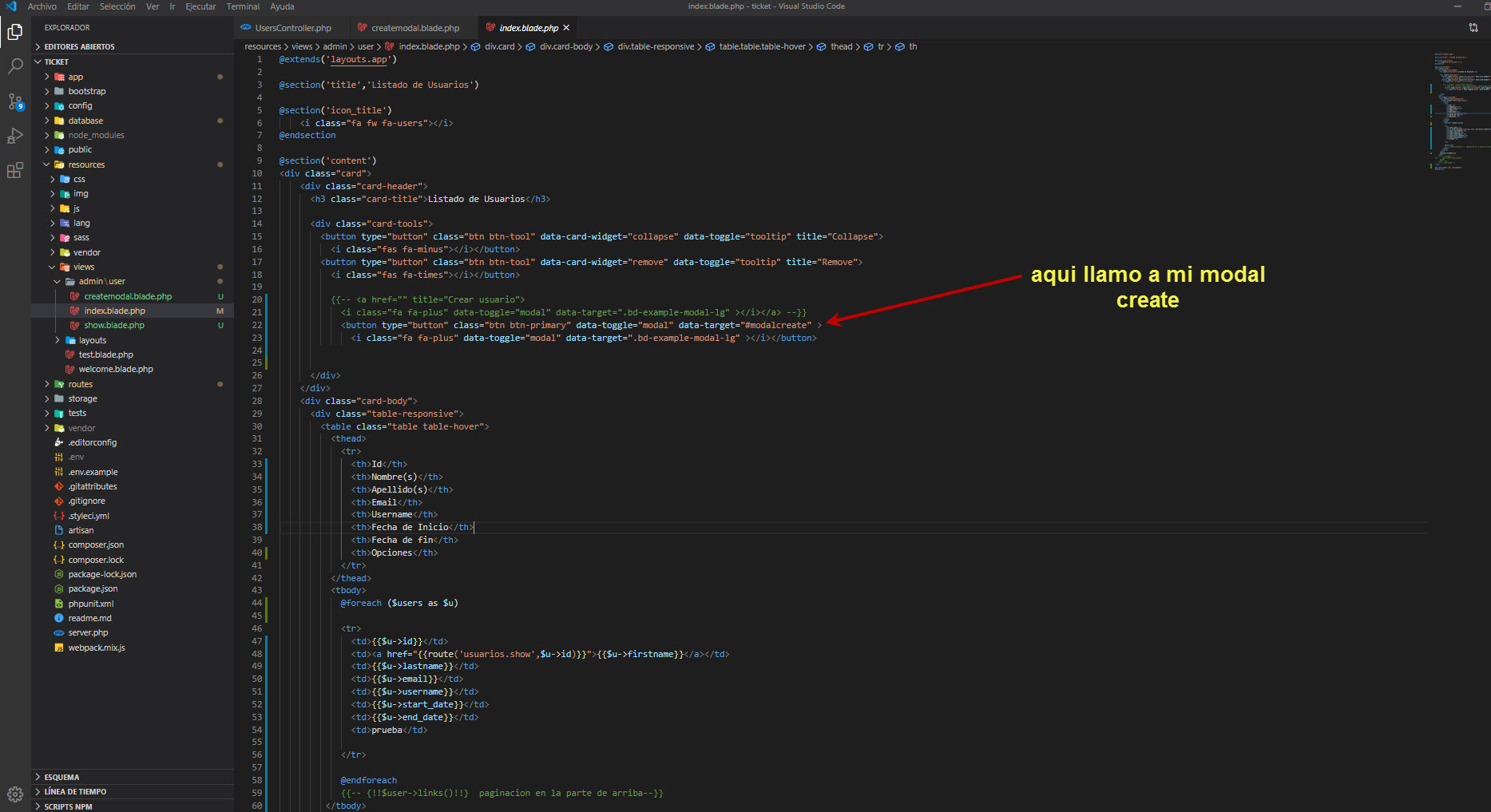Viewport: 1491px width, 812px height.
Task: Expand the sass folder under resources
Action: coord(133,238)
